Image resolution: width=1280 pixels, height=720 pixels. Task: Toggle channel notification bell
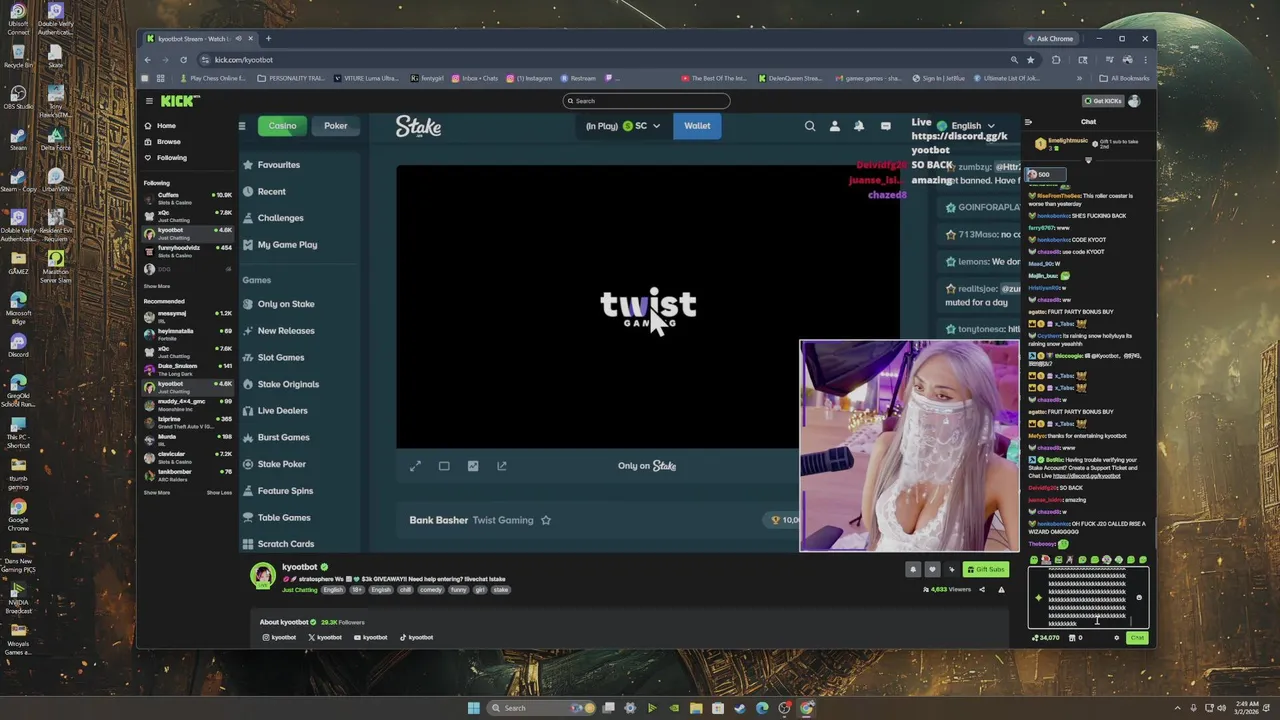(x=912, y=569)
